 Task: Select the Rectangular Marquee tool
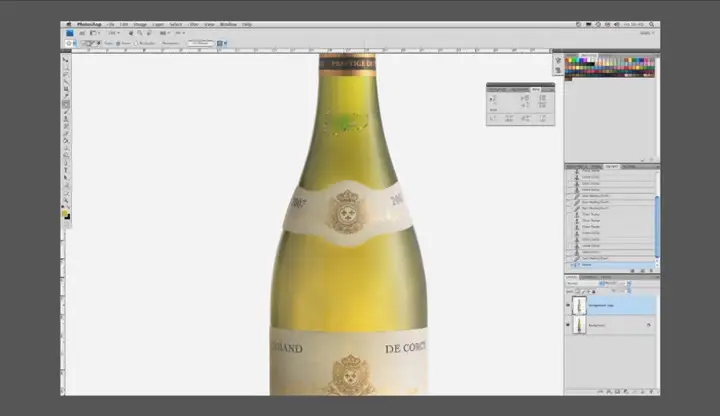pos(66,67)
